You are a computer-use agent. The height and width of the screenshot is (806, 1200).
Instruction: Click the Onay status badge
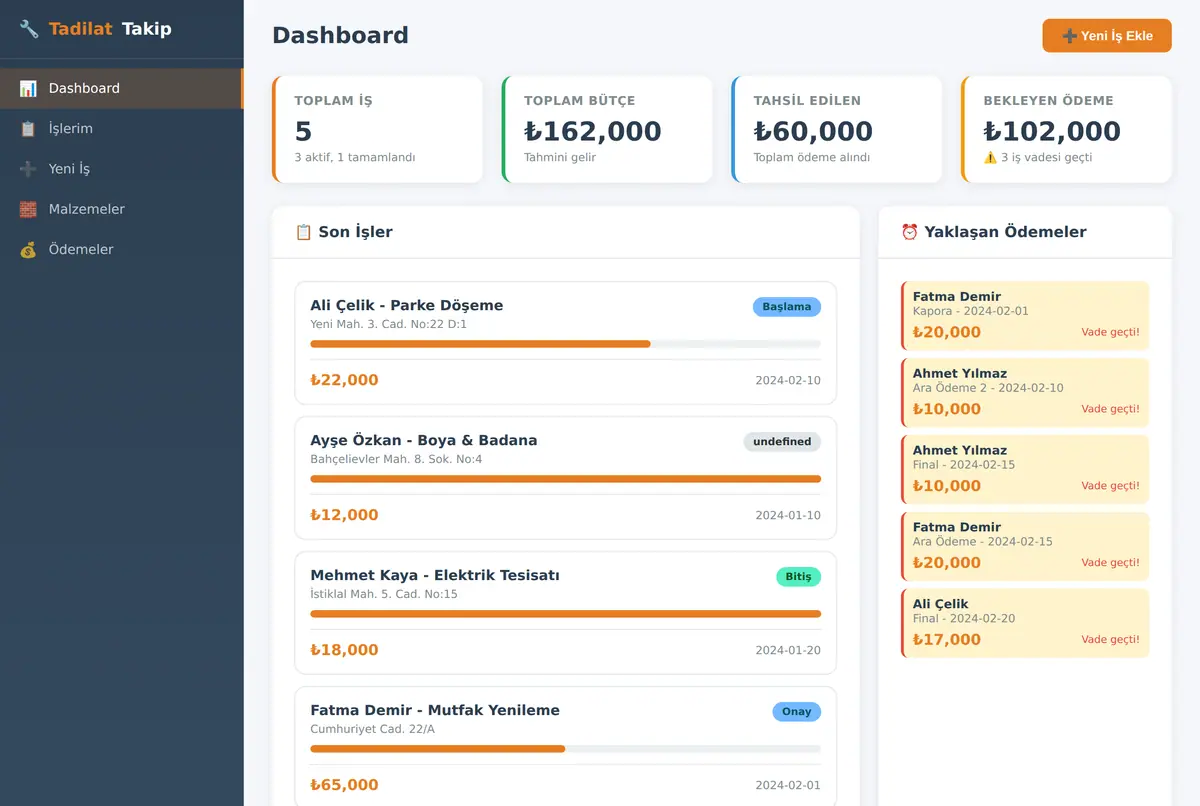796,712
